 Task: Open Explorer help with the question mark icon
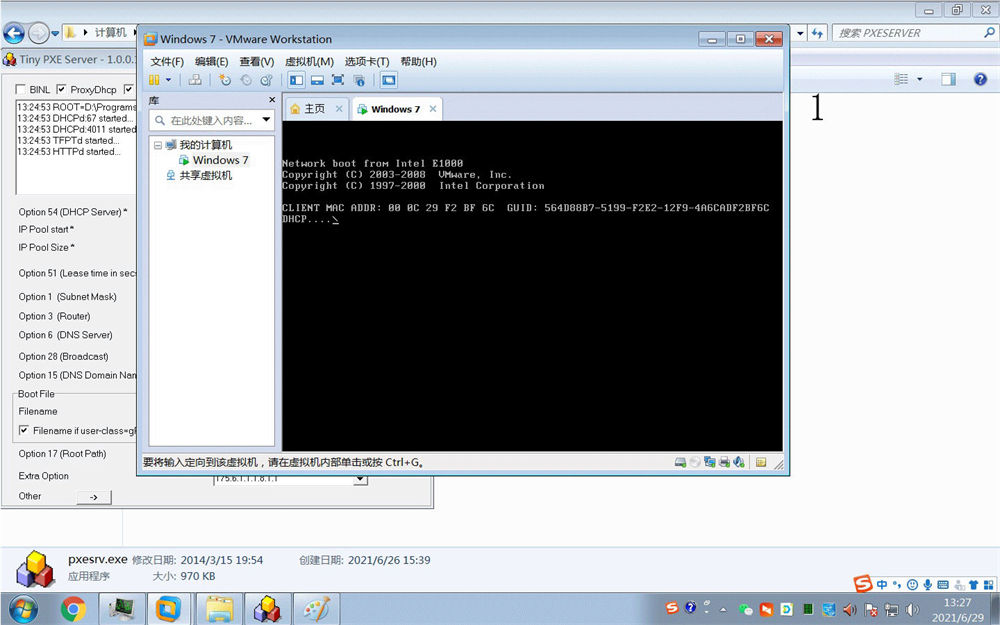[x=980, y=79]
